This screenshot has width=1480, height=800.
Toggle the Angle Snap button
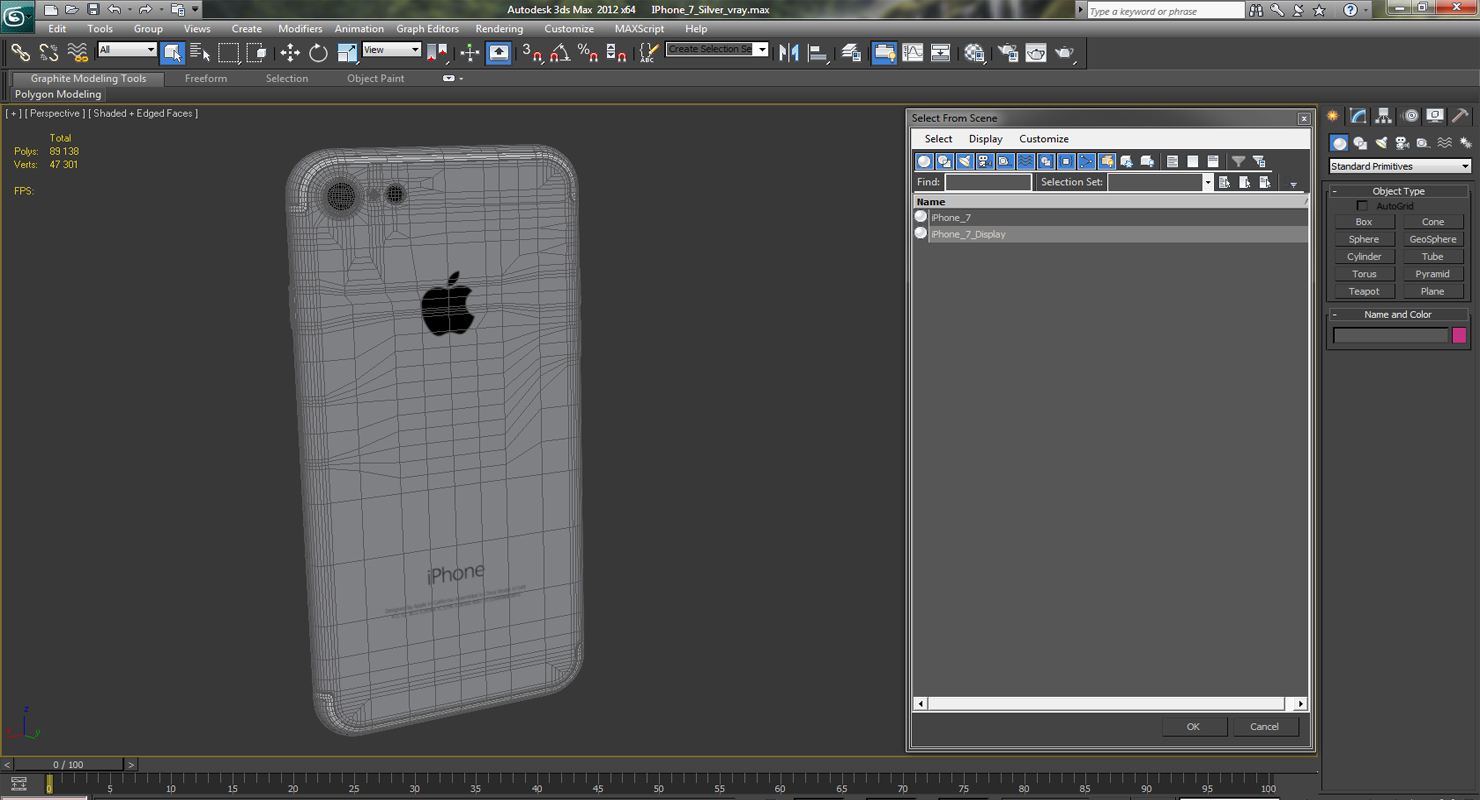pyautogui.click(x=560, y=53)
